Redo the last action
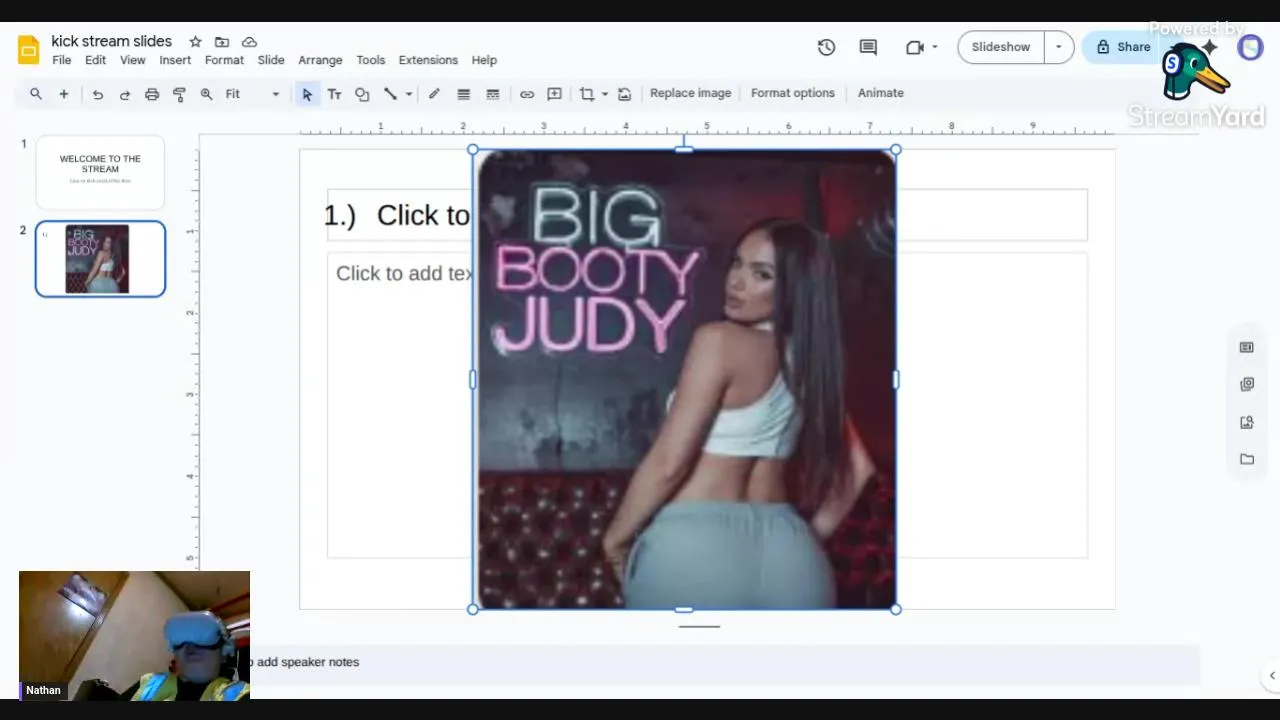Screen dimensions: 1280x720 coord(124,94)
